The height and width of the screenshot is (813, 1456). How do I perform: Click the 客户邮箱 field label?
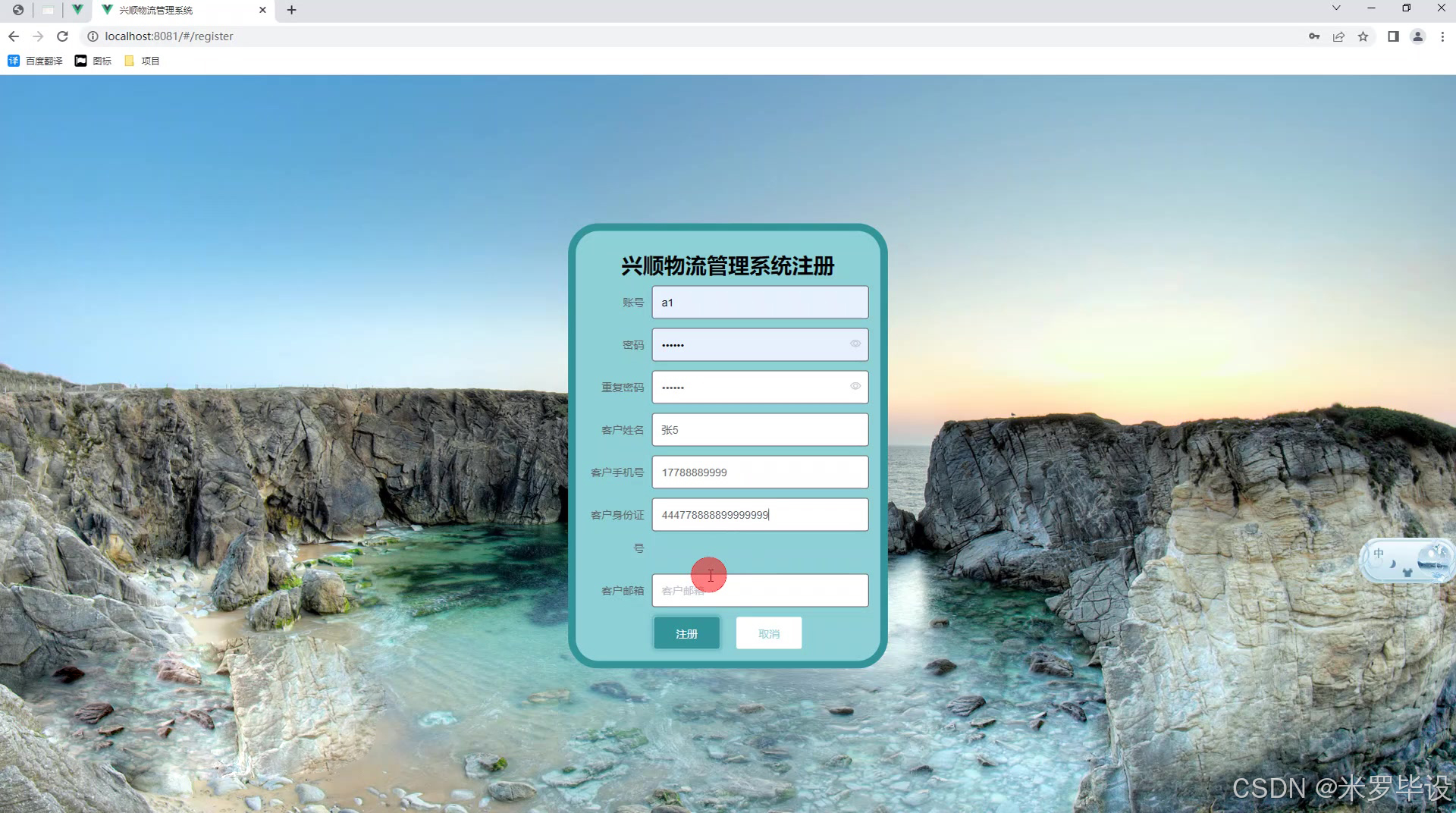coord(623,591)
